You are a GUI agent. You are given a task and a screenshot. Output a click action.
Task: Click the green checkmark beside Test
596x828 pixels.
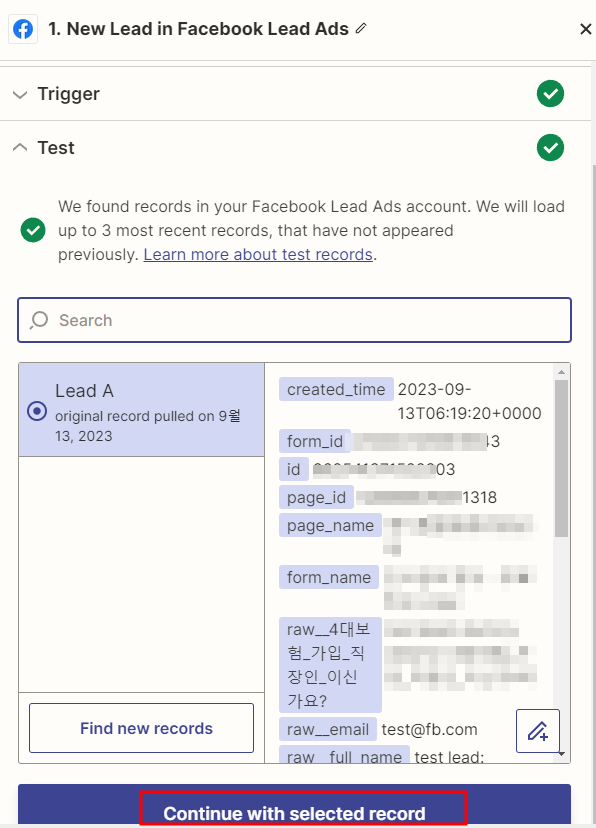tap(551, 147)
